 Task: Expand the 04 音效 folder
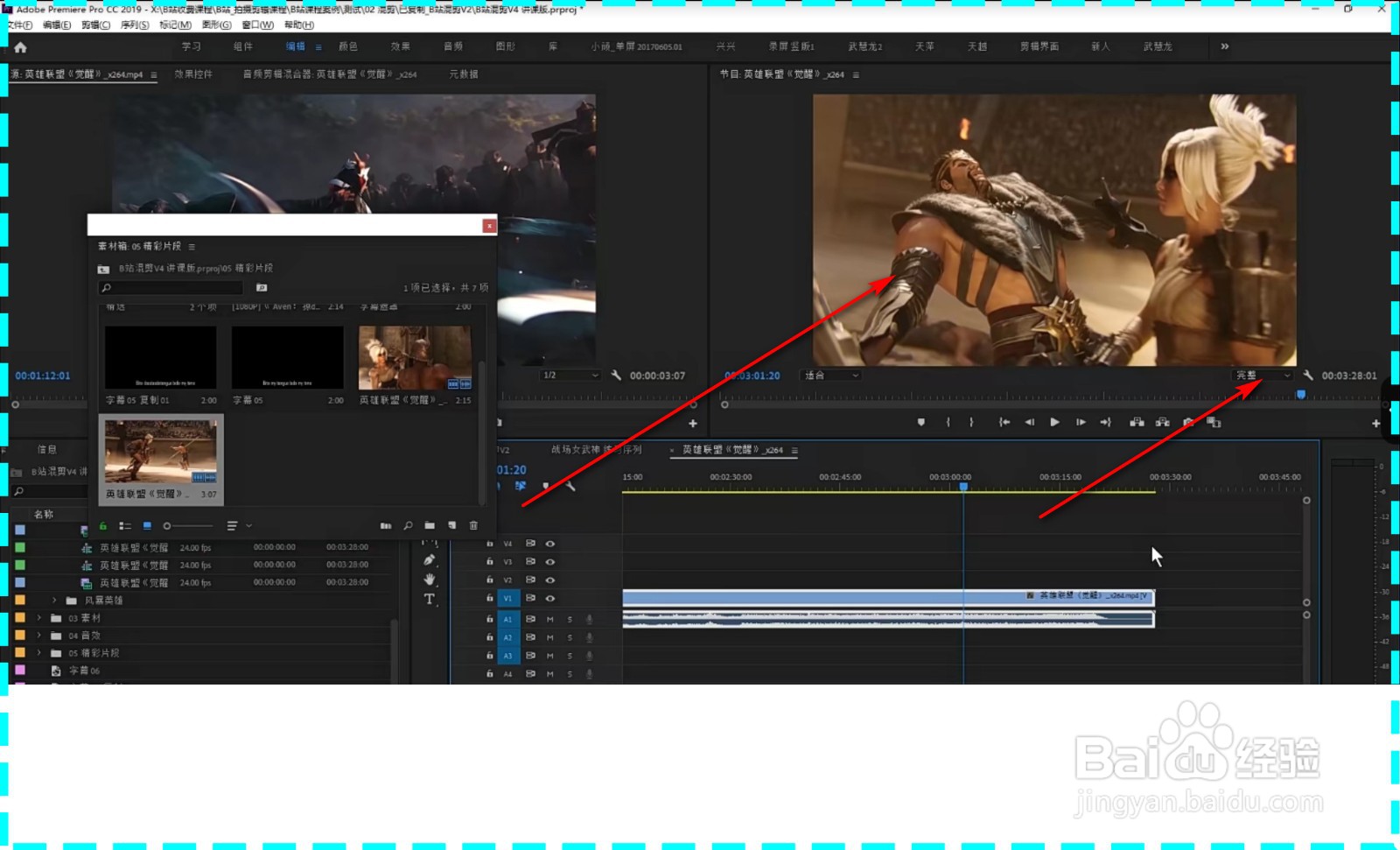coord(38,636)
